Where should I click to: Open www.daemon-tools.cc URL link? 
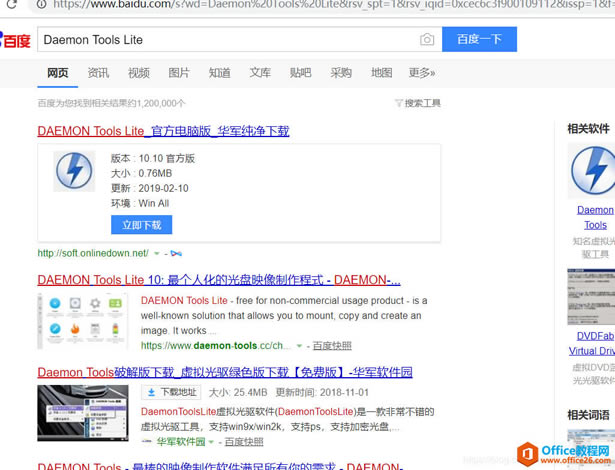click(x=216, y=346)
